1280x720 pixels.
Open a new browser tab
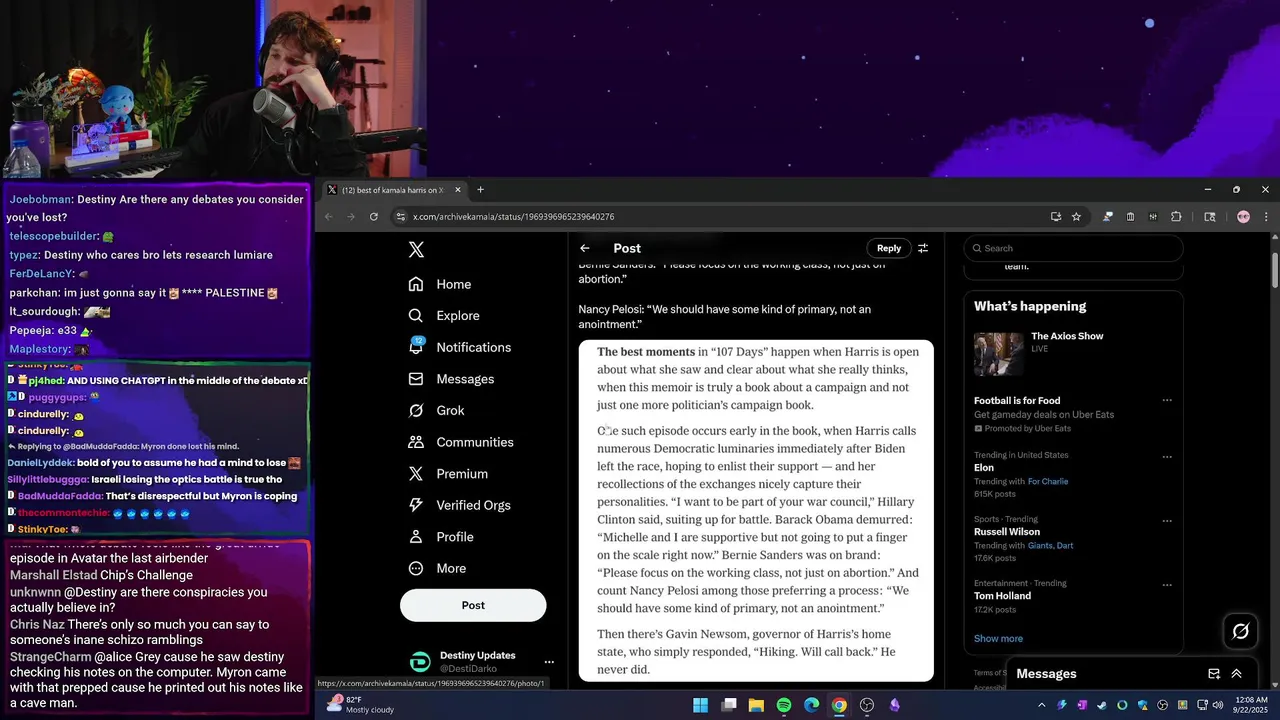point(480,190)
